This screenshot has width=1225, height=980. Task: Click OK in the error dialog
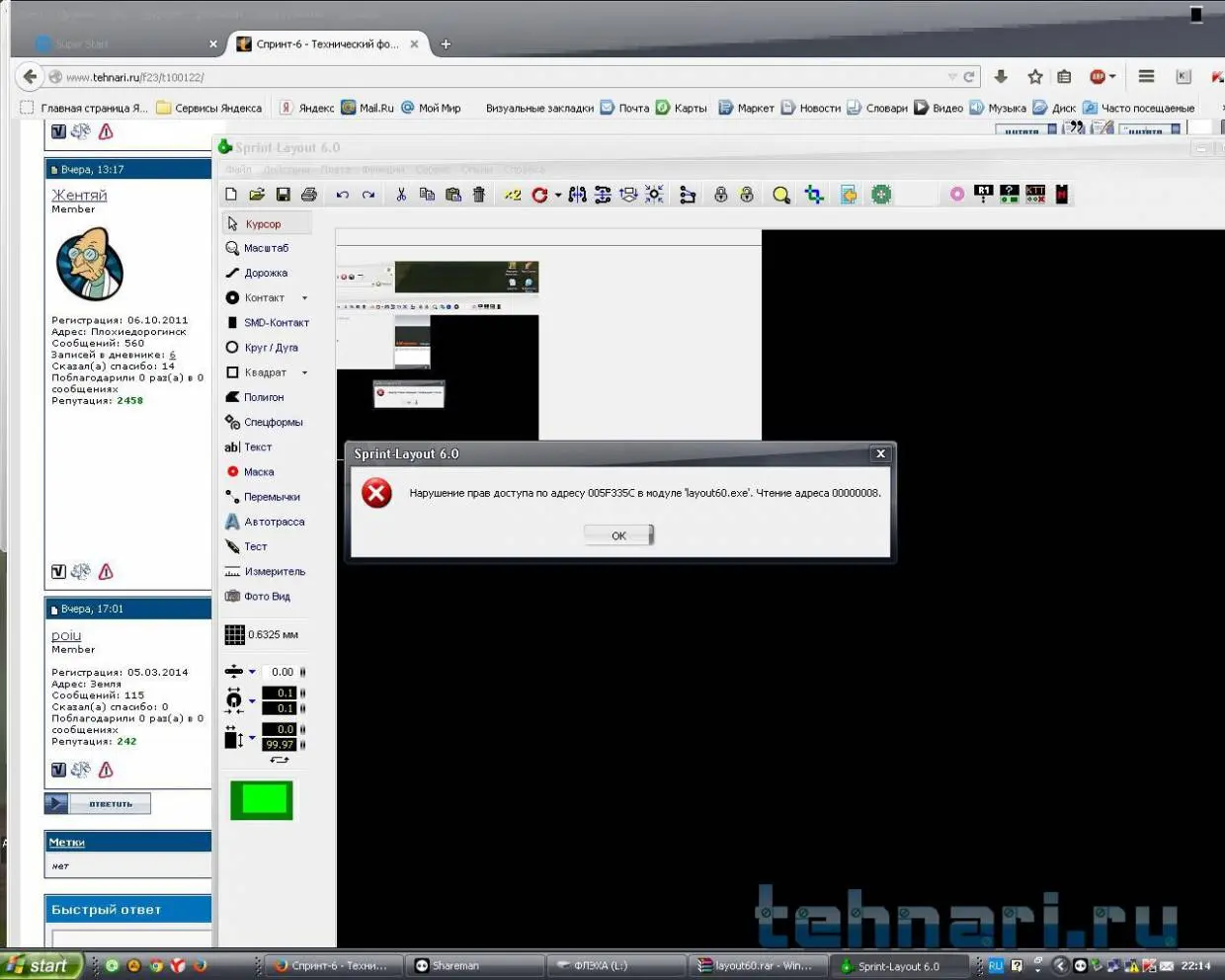coord(618,535)
